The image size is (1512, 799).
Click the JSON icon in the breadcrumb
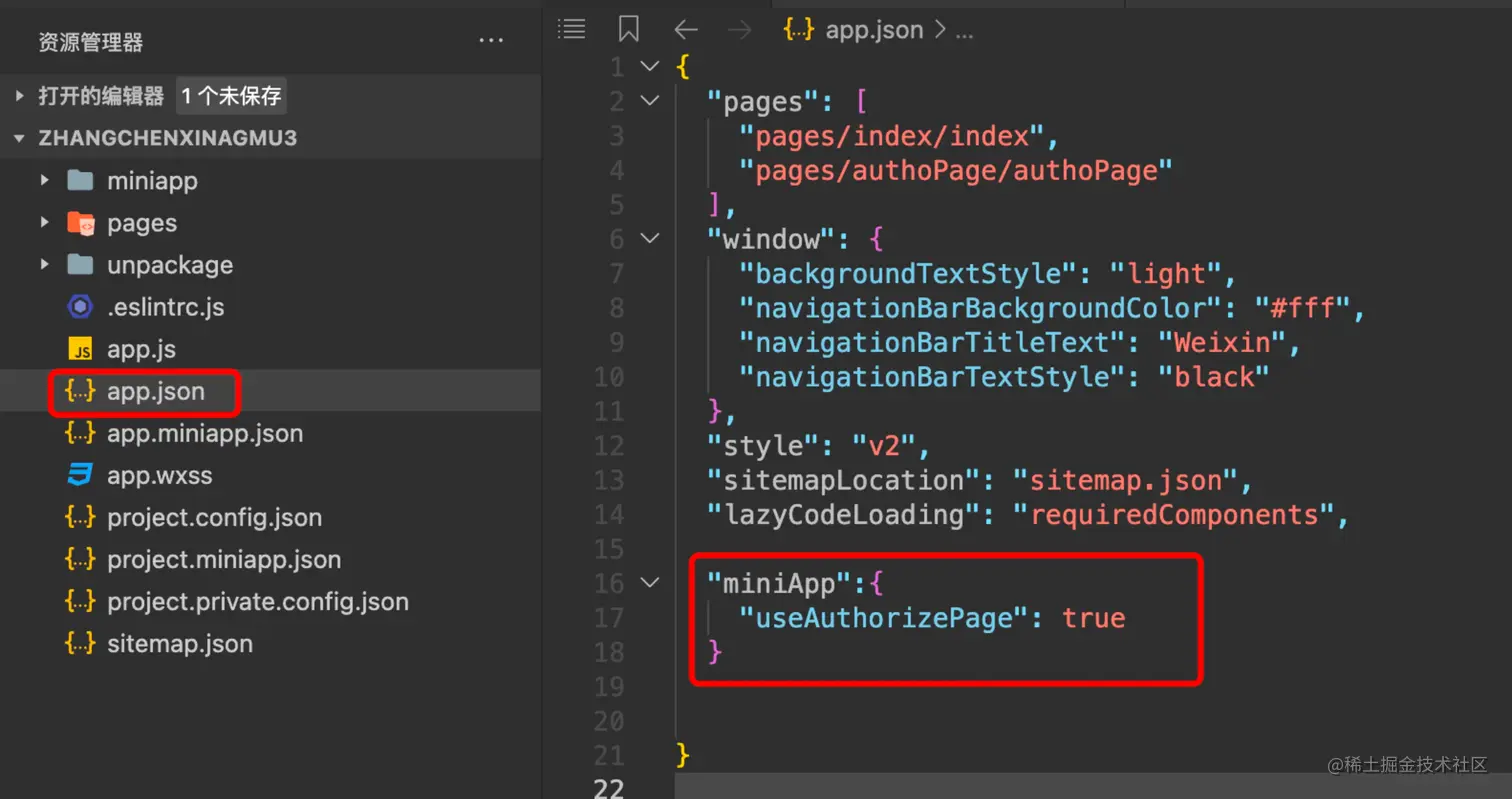(x=799, y=29)
